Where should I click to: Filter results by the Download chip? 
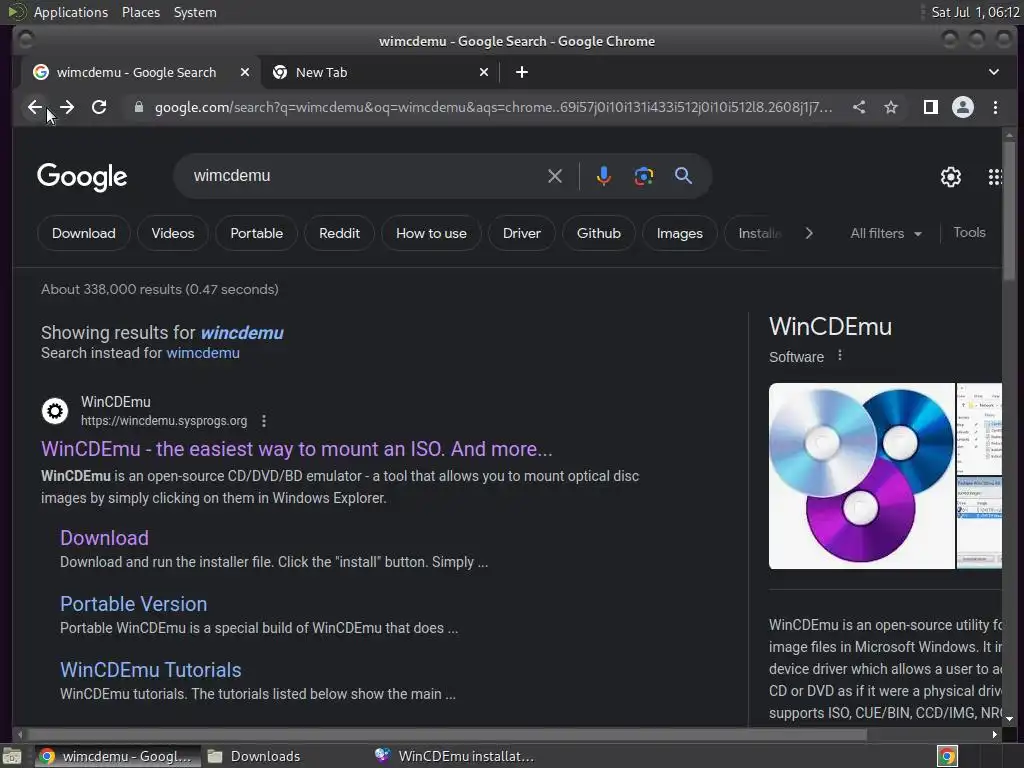pyautogui.click(x=84, y=234)
